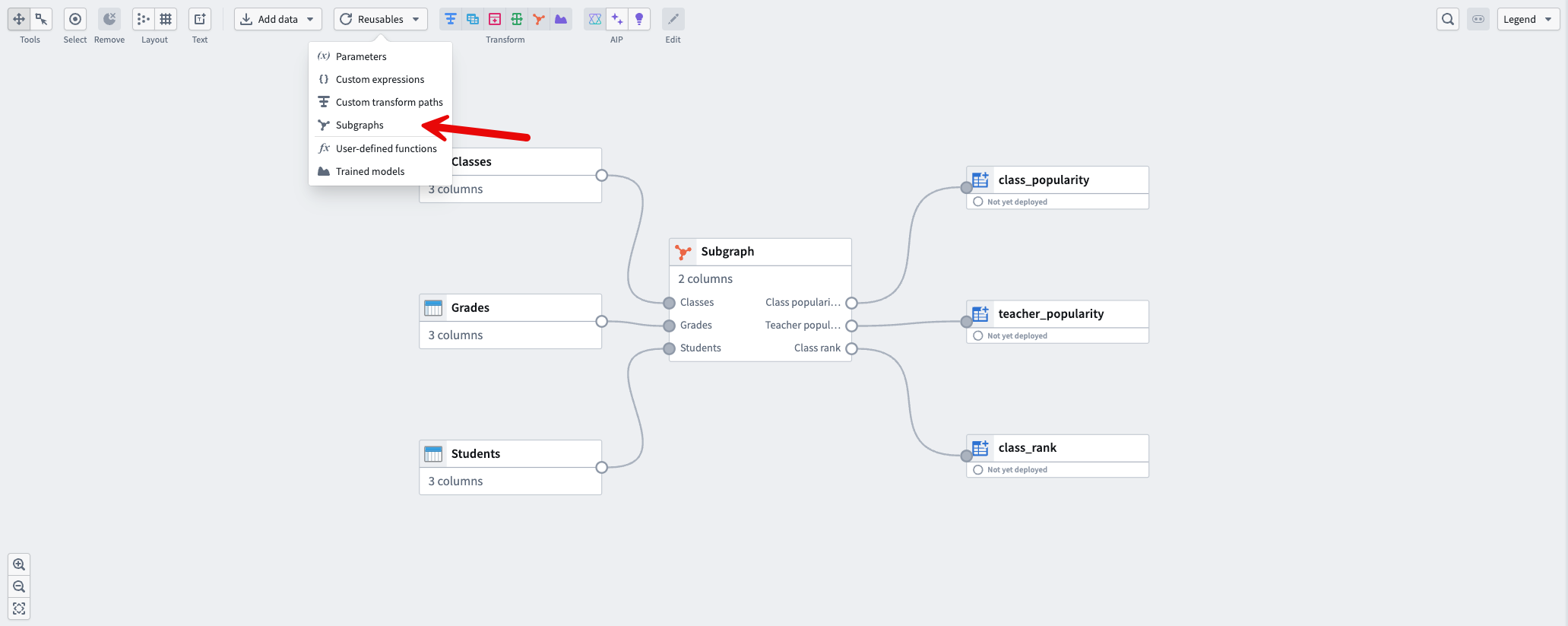The image size is (1568, 626).
Task: Click the Subgraph Students input port
Action: click(x=670, y=348)
